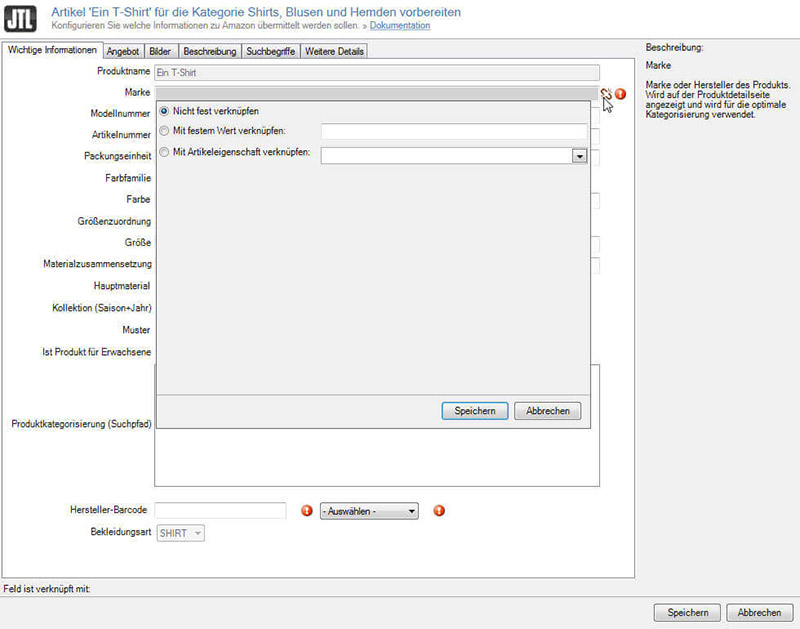This screenshot has width=800, height=629.
Task: Open the Dokumentation link
Action: point(400,25)
